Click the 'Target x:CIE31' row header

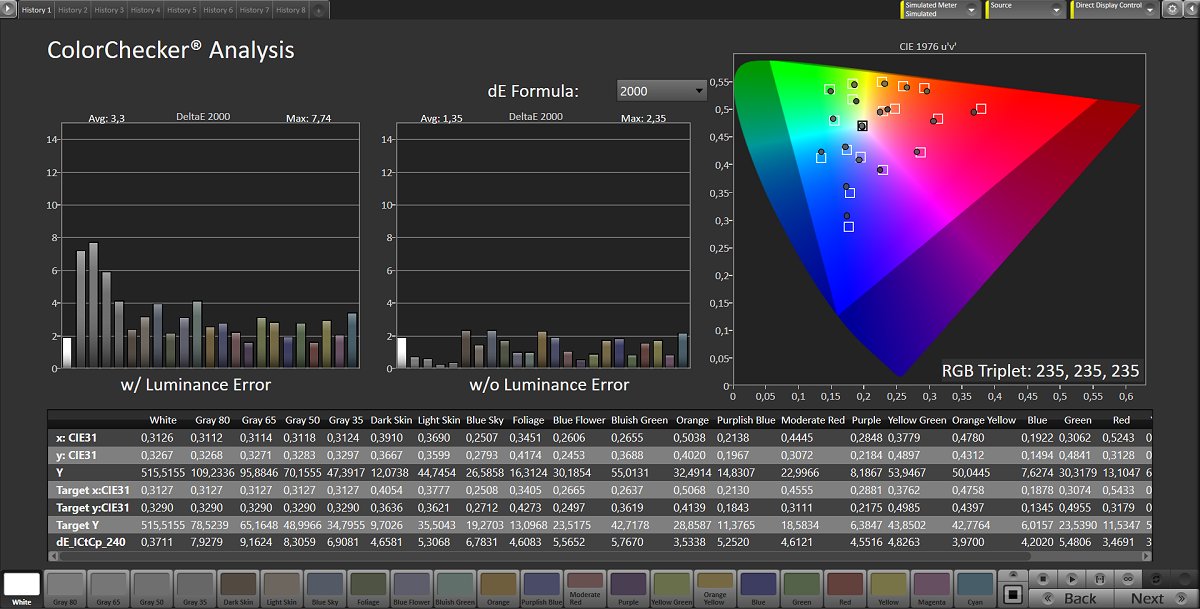click(93, 490)
